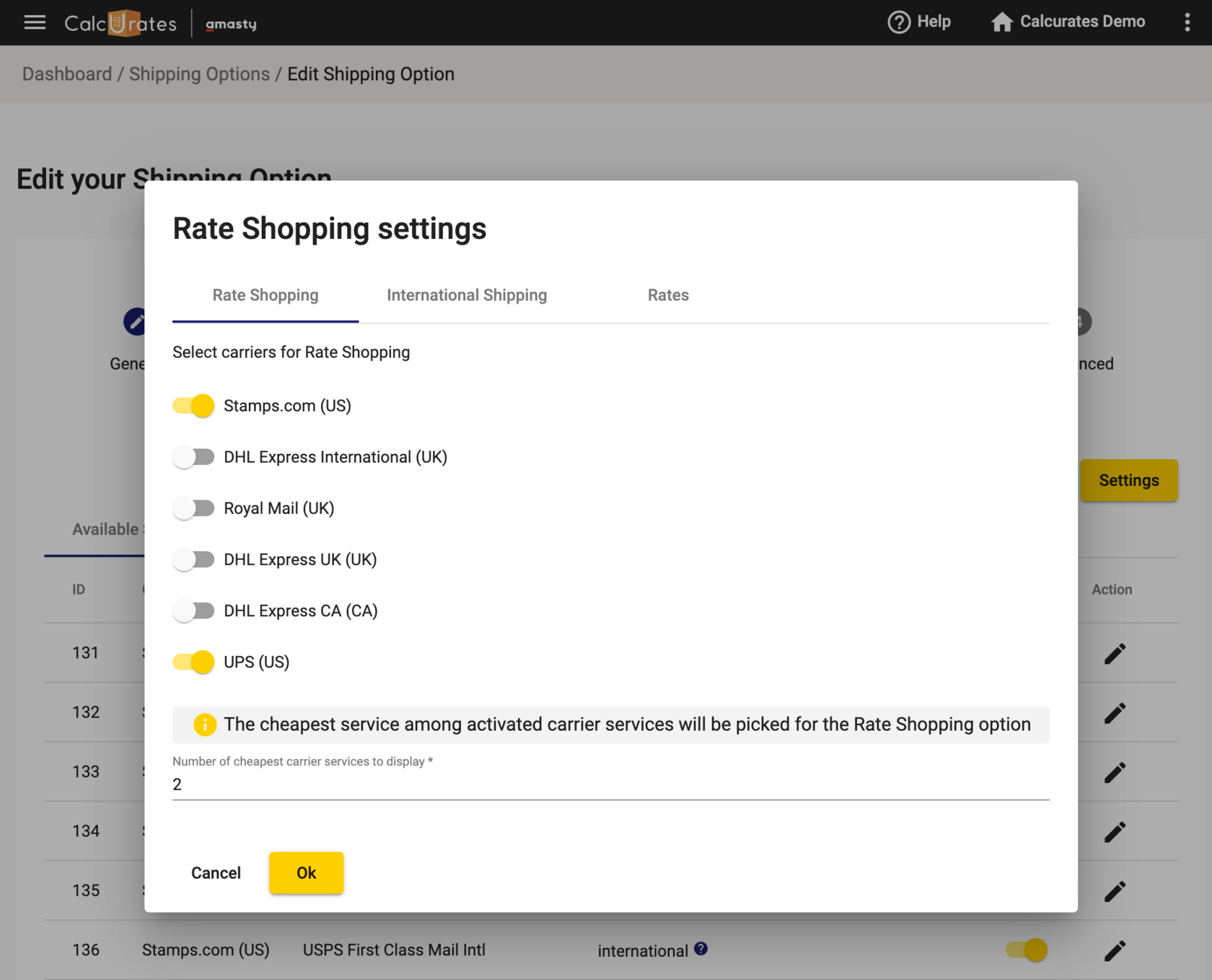This screenshot has height=980, width=1212.
Task: Confirm settings with the Ok button
Action: (x=306, y=872)
